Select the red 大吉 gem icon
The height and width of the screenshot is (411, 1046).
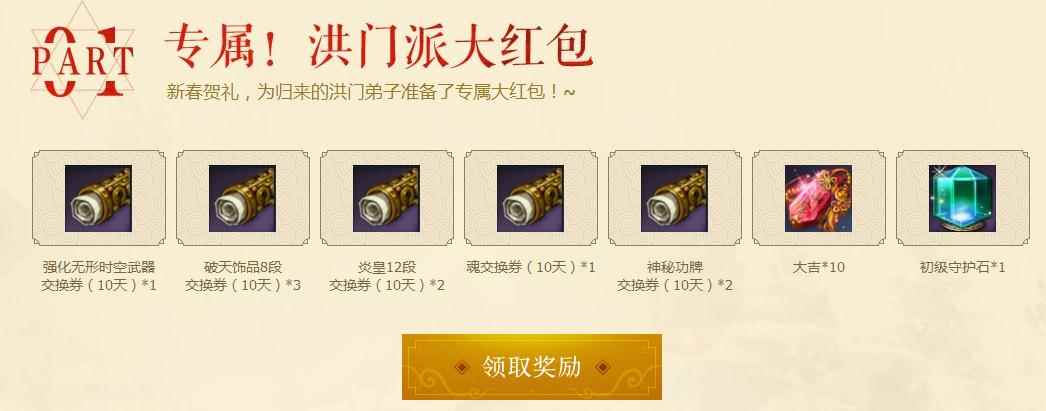[819, 199]
